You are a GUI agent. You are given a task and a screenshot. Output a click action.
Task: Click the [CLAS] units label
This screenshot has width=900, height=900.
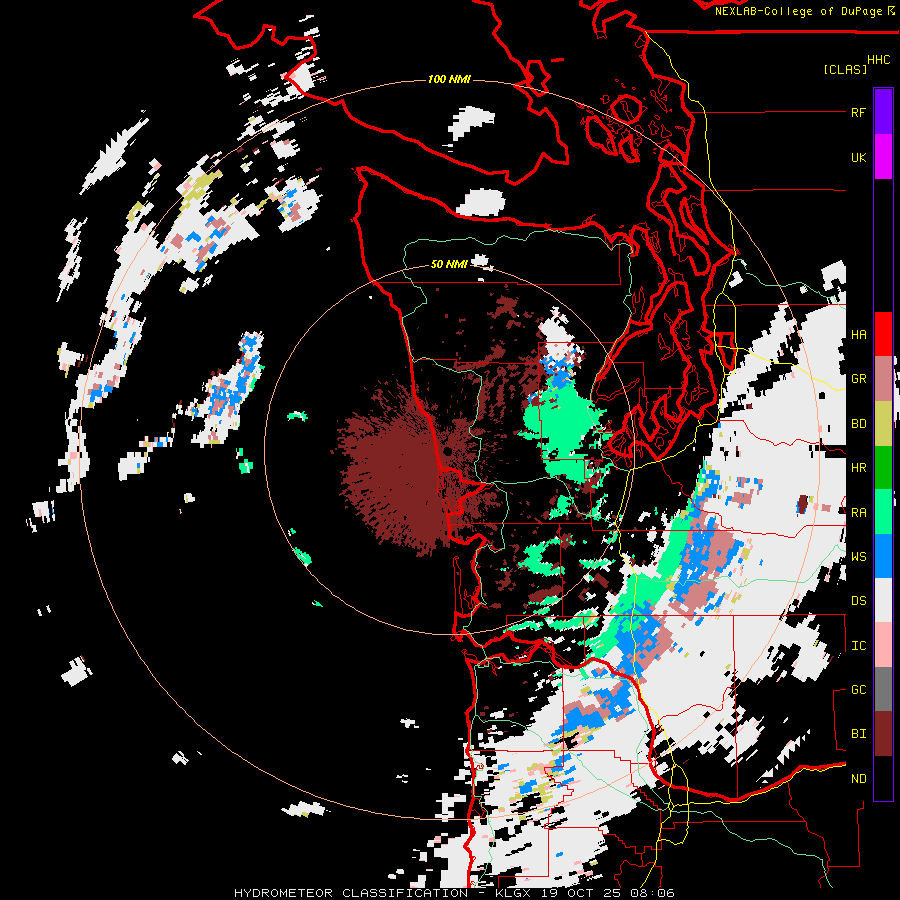[x=844, y=69]
